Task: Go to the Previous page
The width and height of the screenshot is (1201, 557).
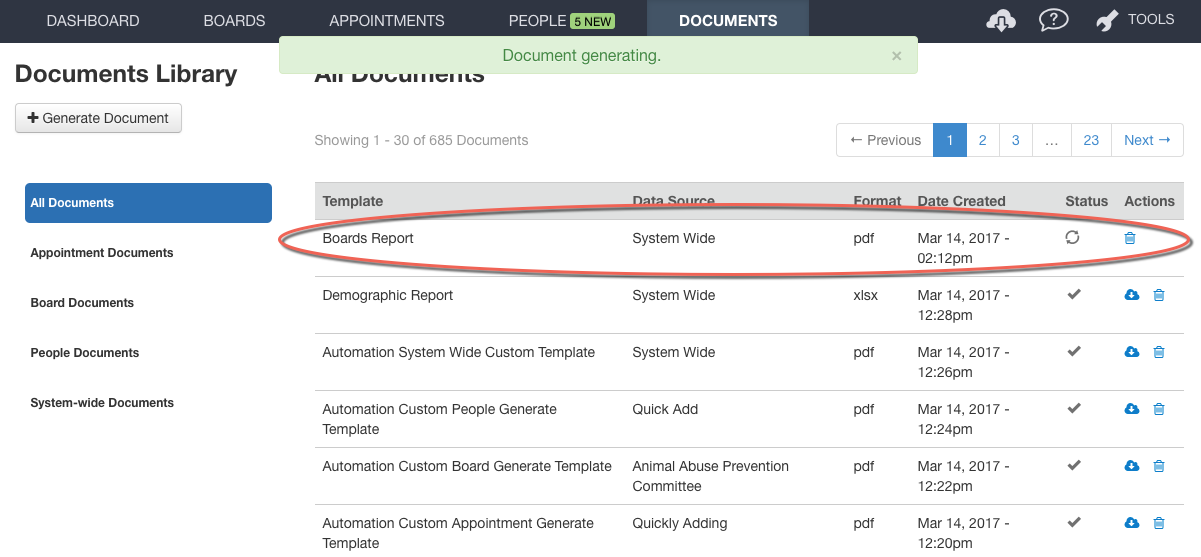Action: (885, 140)
